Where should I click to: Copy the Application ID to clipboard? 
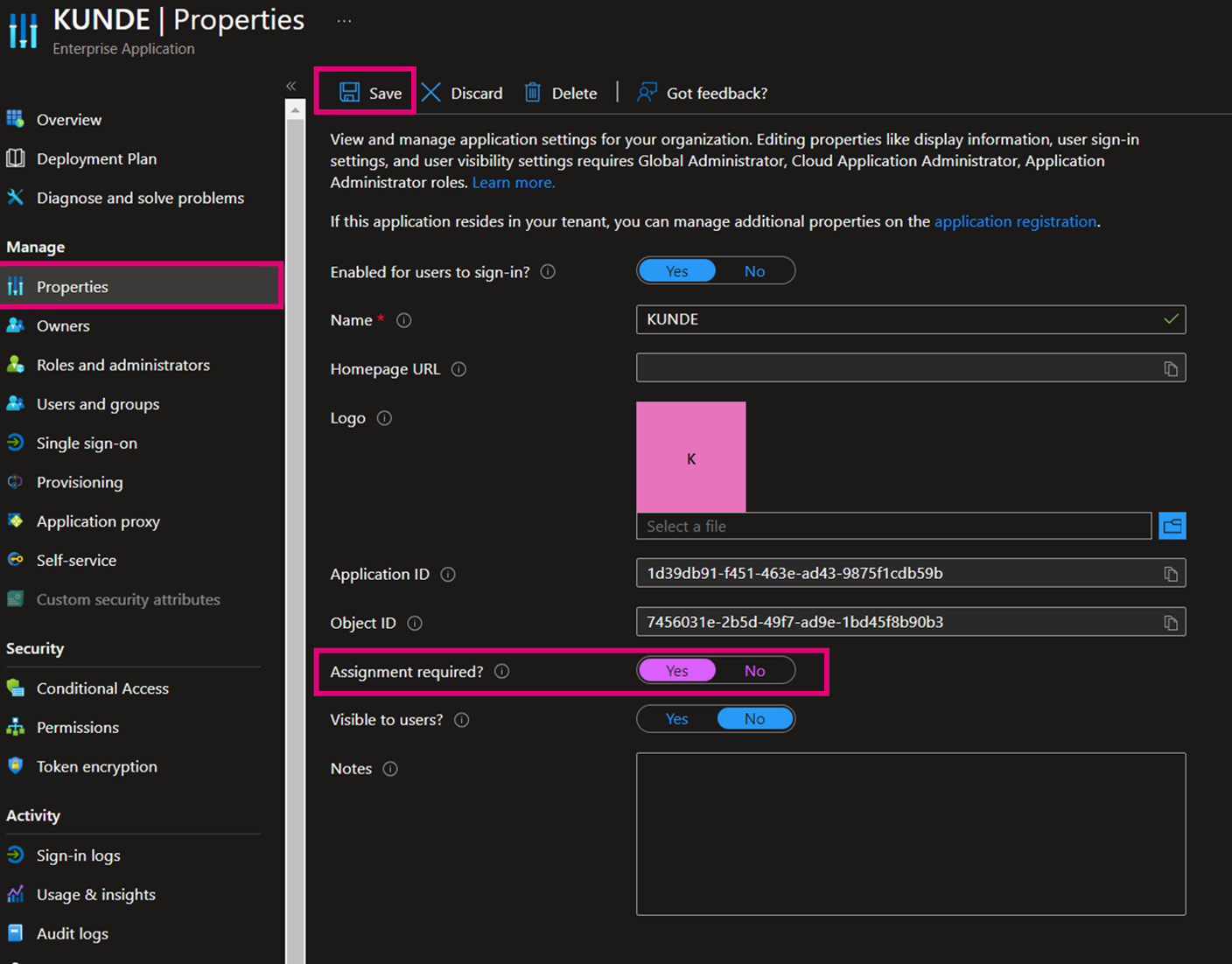tap(1170, 574)
